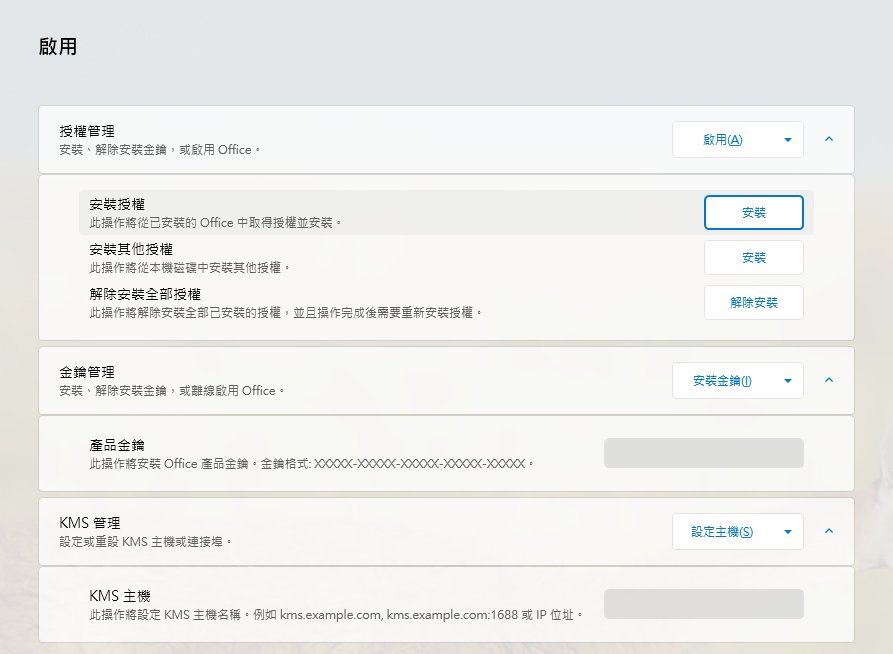Collapse the KMS 管理 section chevron
Viewport: 893px width, 654px height.
point(829,531)
